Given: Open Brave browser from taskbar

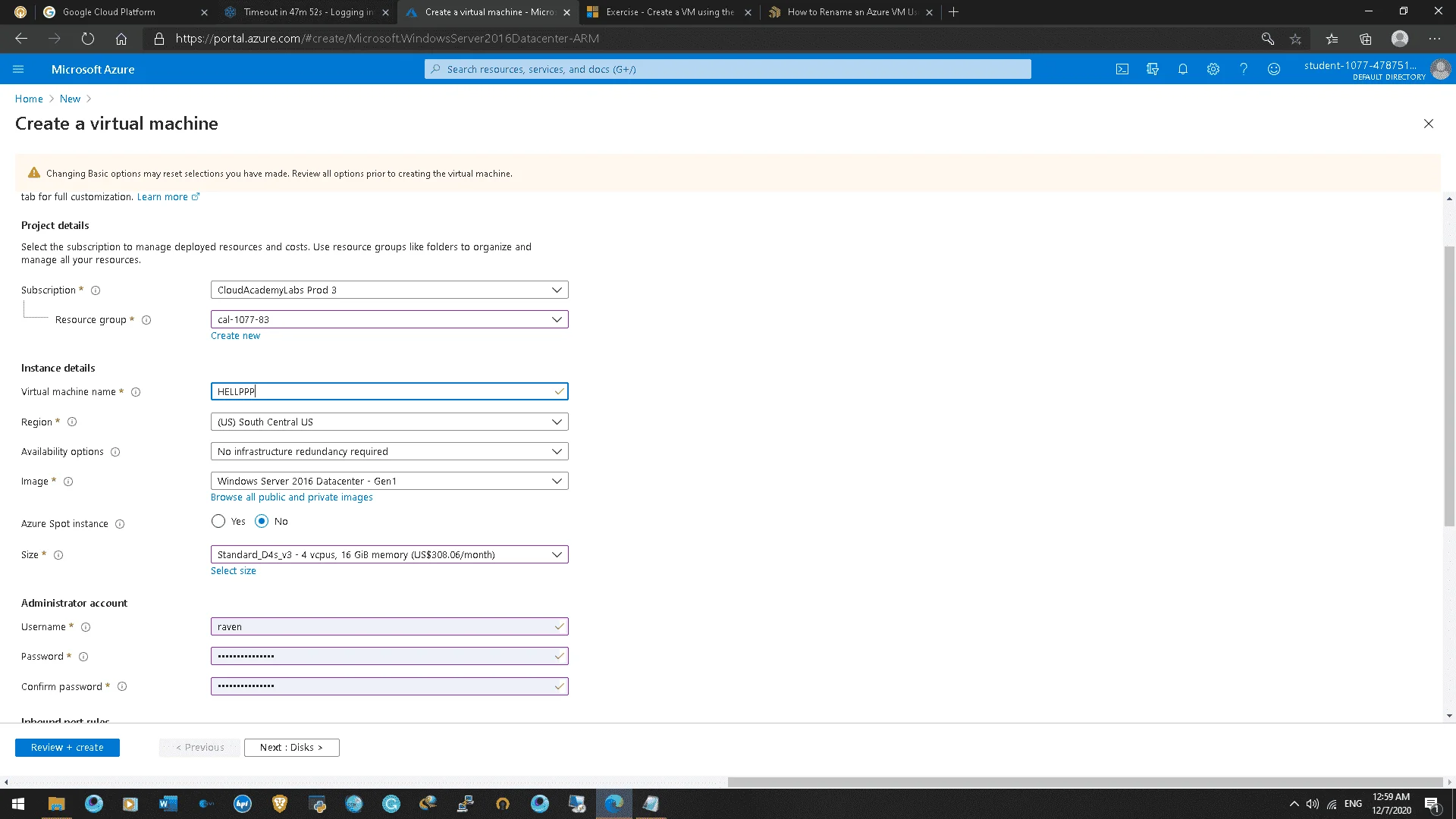Looking at the screenshot, I should [x=280, y=804].
